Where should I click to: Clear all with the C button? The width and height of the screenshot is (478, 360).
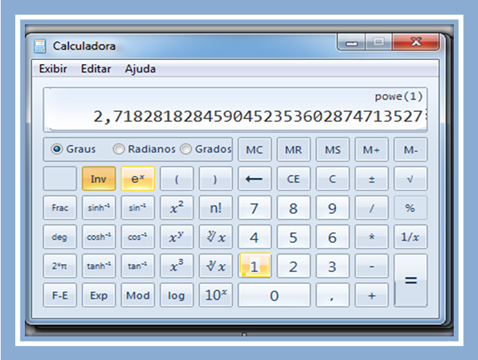(333, 179)
